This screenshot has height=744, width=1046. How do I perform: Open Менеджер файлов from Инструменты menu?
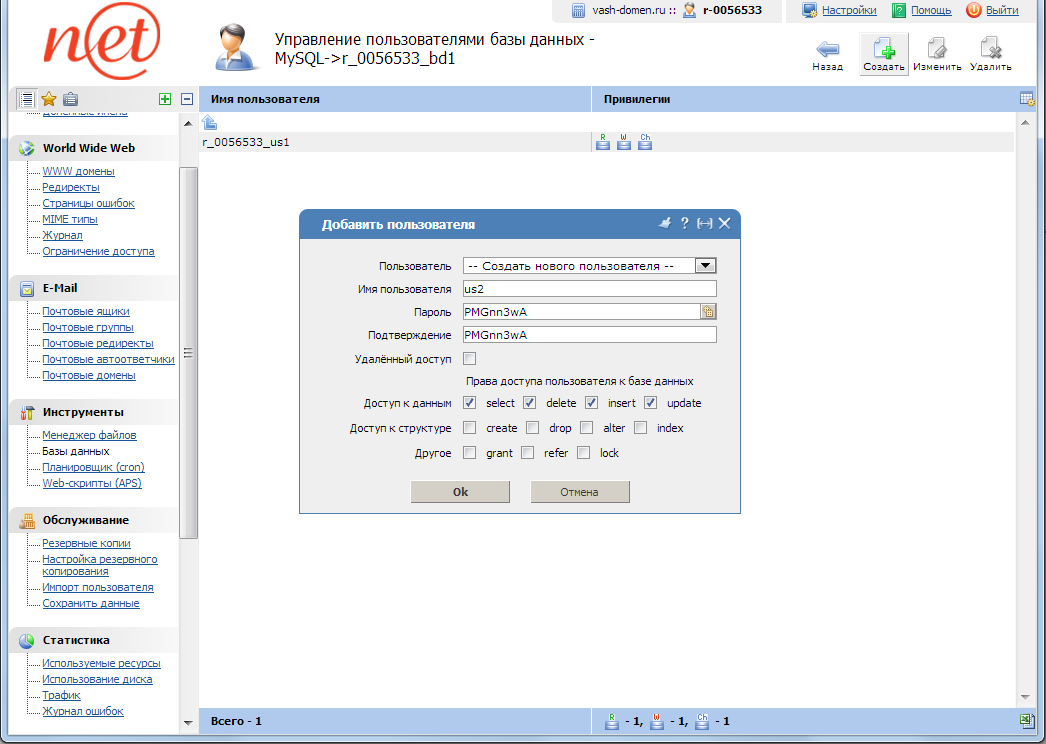pos(89,436)
